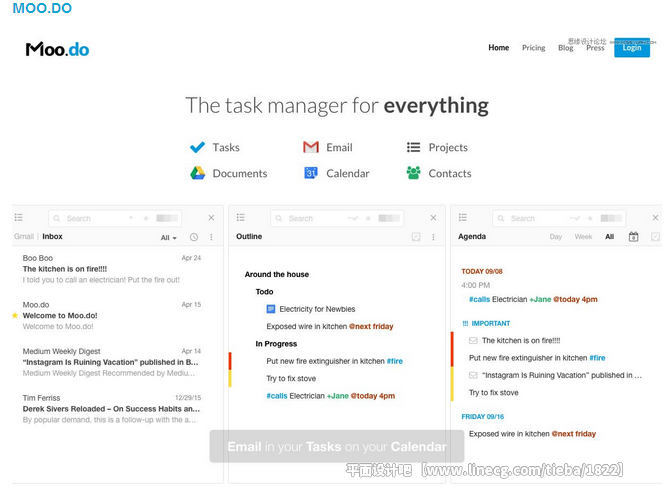Screen dimensions: 664x489
Task: Open the Home nav item
Action: (x=498, y=48)
